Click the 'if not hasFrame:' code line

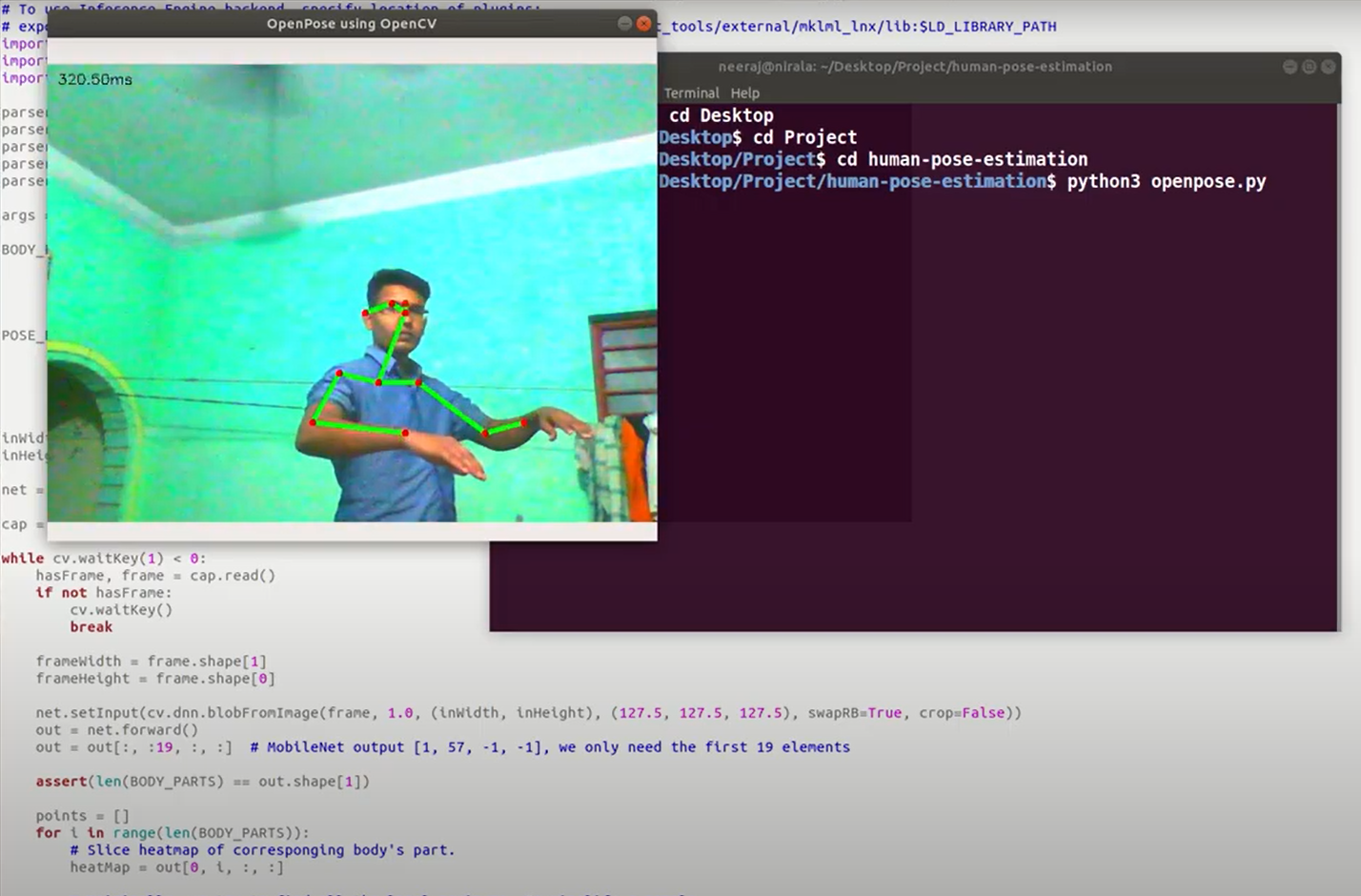pos(104,593)
